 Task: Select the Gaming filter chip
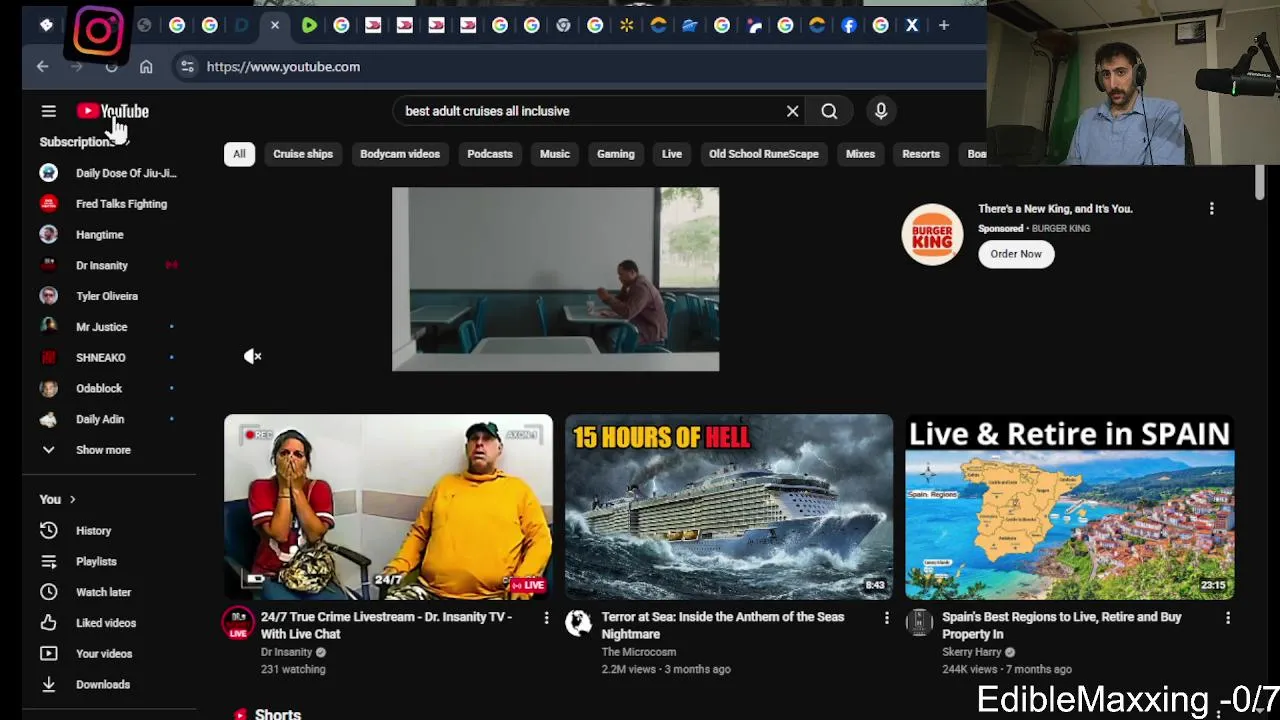(x=615, y=154)
